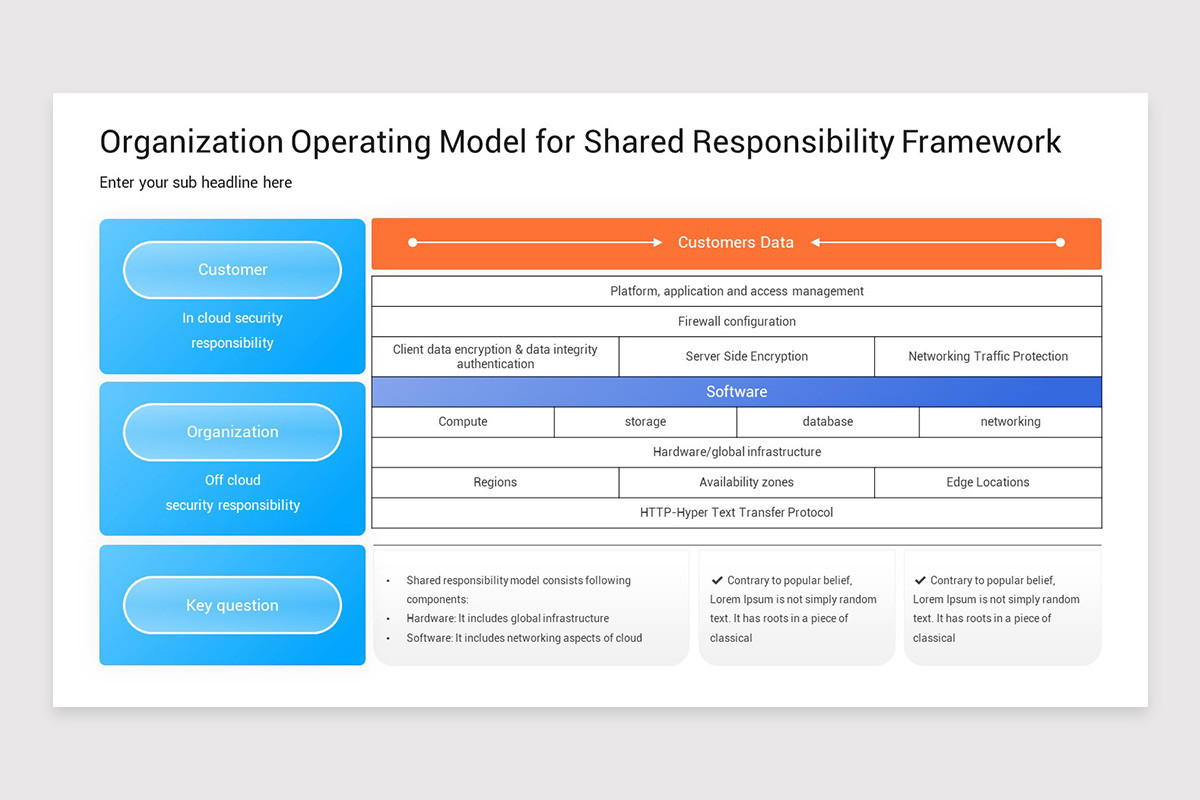Click the right endpoint dot of the Customers Data arrow
The image size is (1200, 800).
coord(1059,241)
